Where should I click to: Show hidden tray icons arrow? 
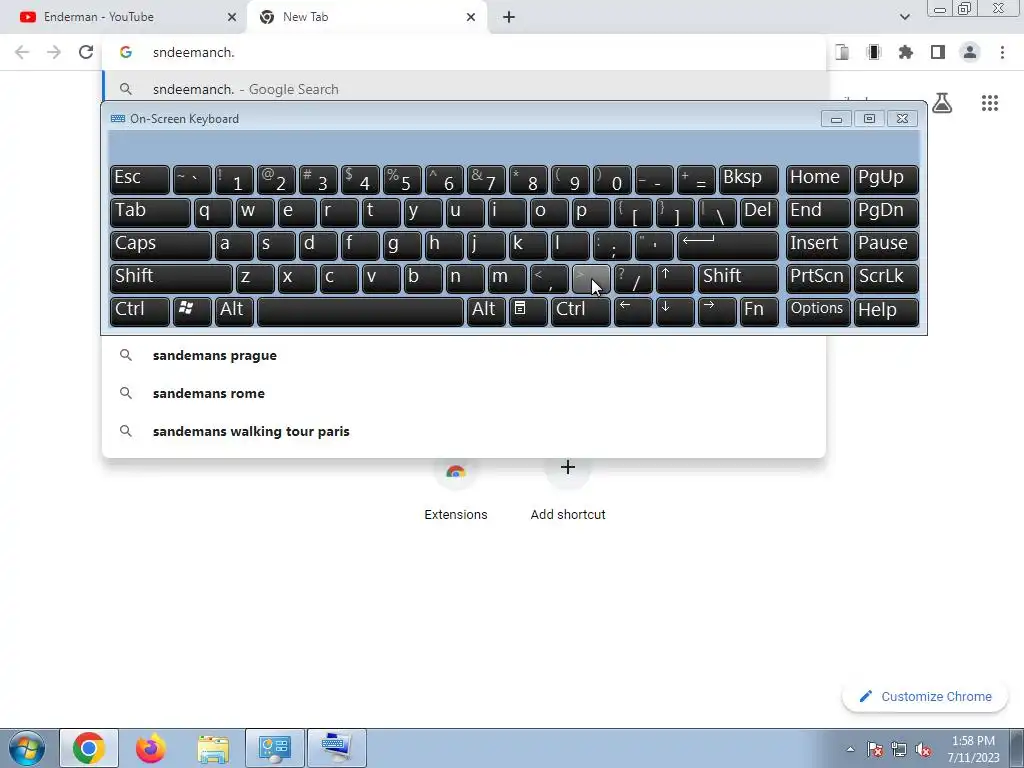850,749
